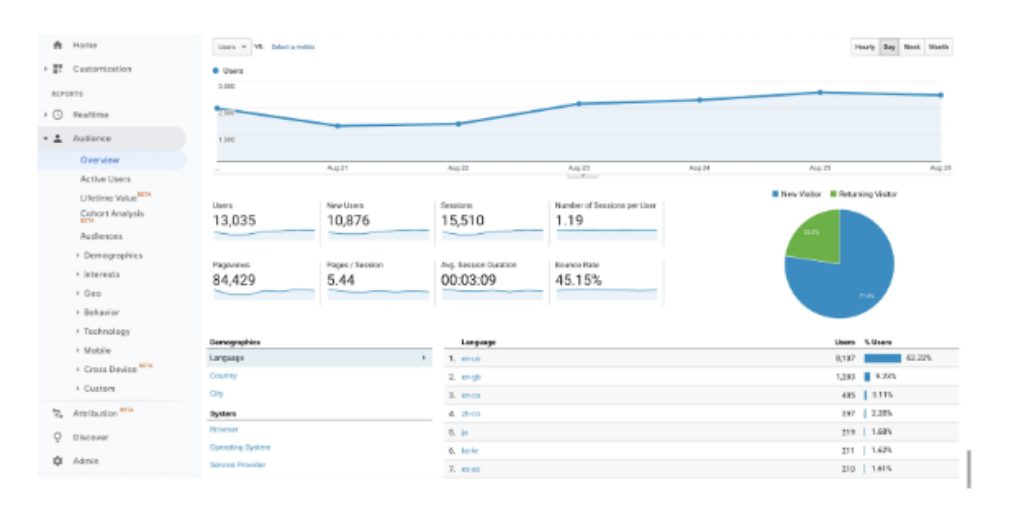Click the Customization dashboard icon
This screenshot has height=518, width=1014.
click(58, 69)
